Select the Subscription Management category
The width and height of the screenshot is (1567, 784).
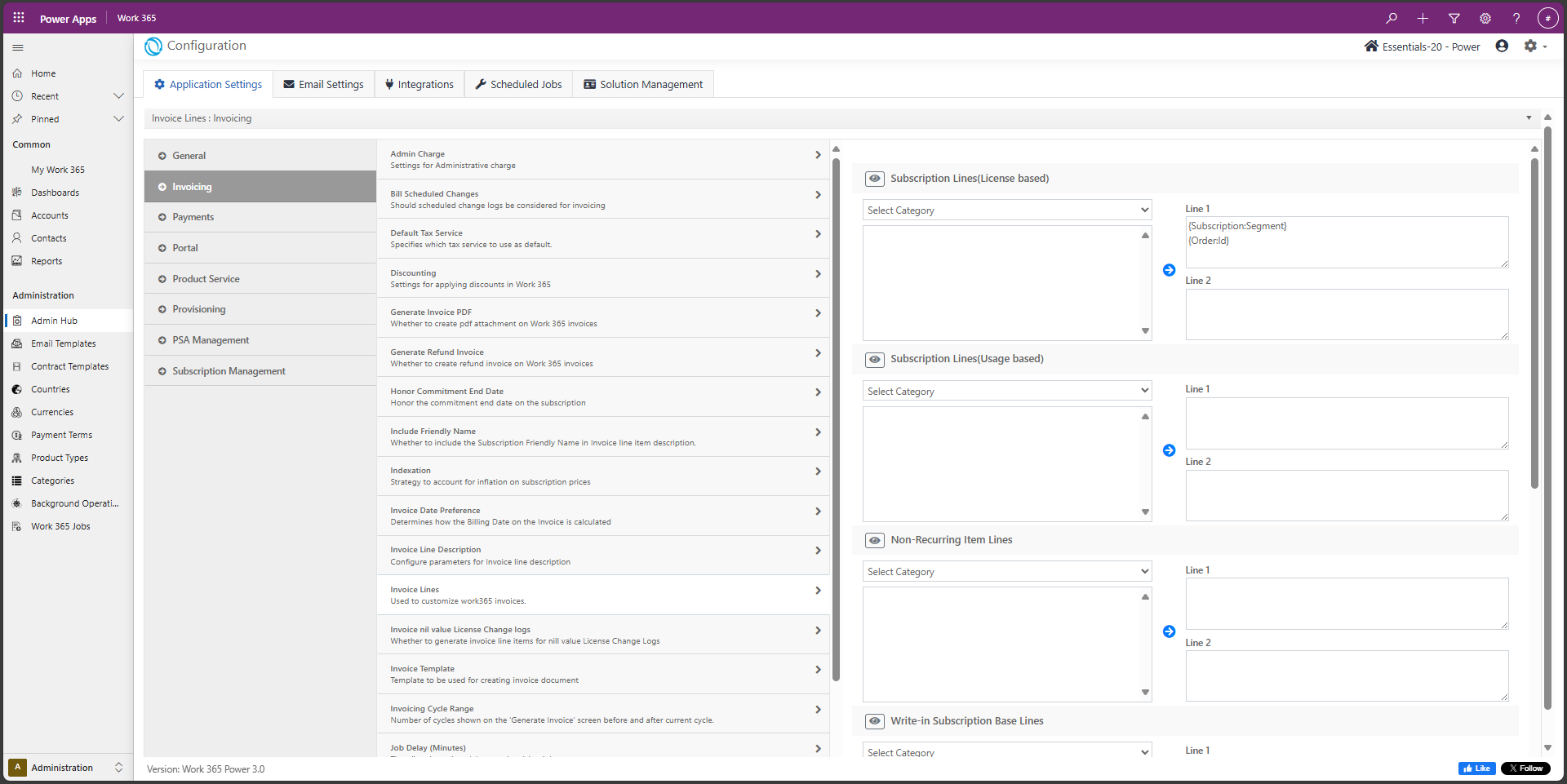click(260, 371)
